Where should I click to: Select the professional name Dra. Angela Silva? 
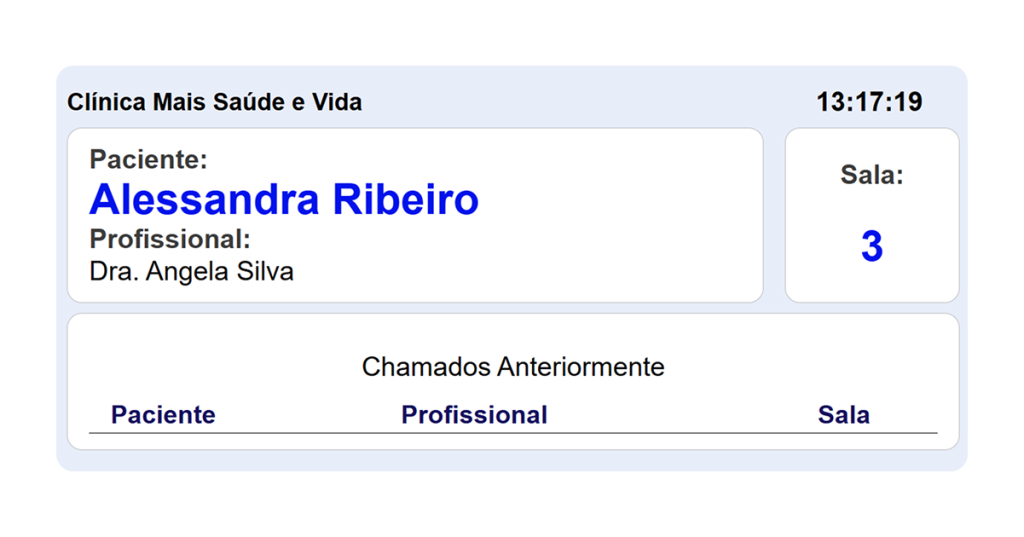pyautogui.click(x=191, y=271)
